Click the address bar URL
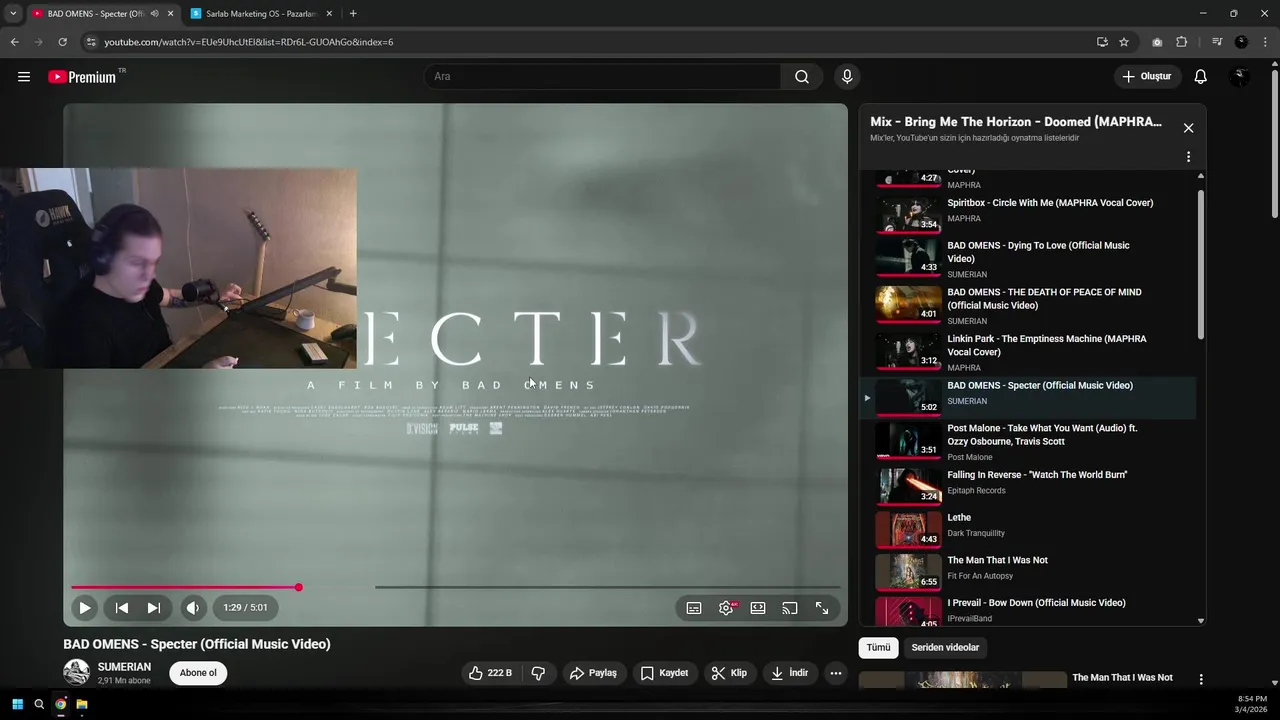This screenshot has width=1280, height=720. [249, 42]
